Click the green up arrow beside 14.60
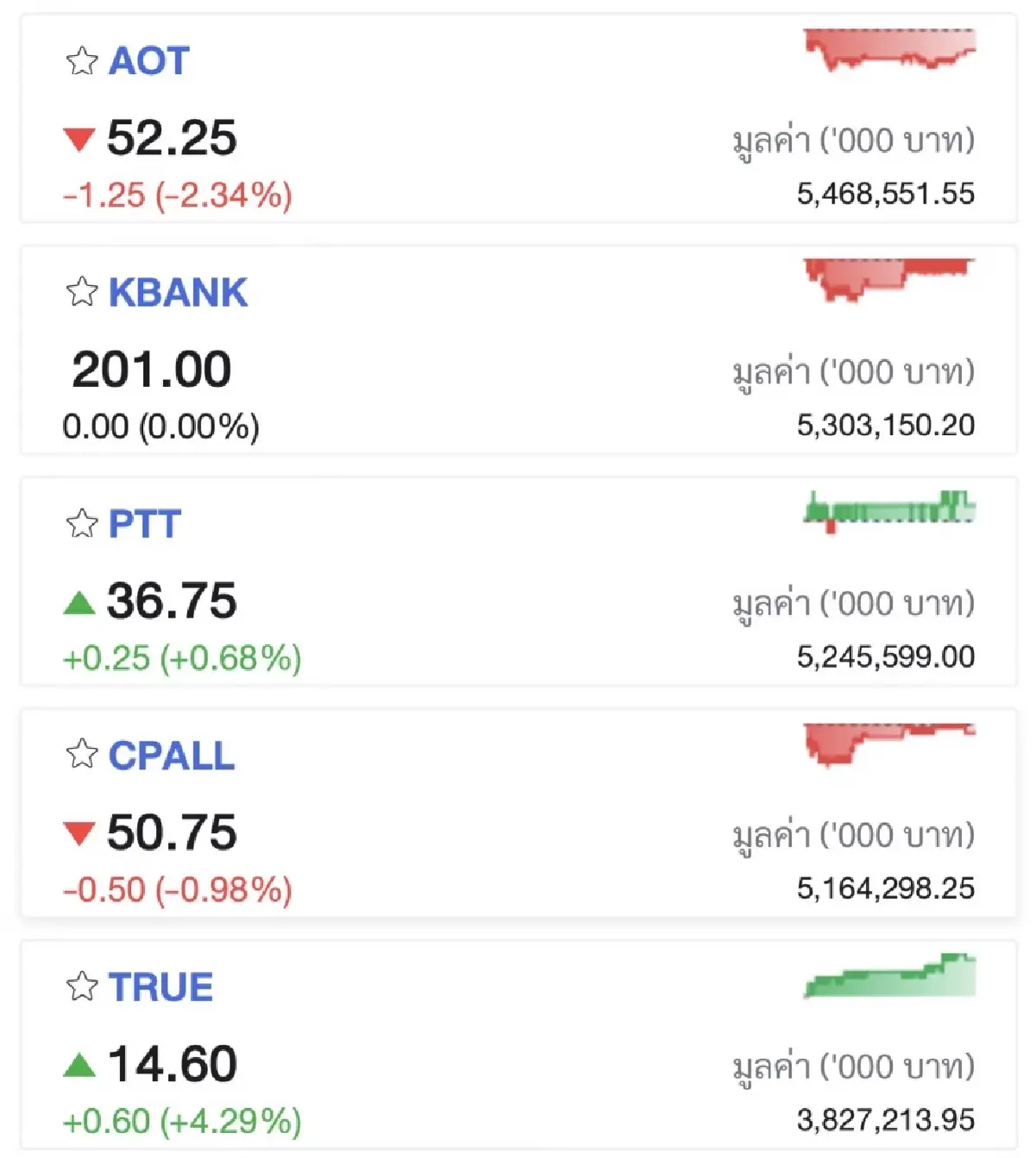The height and width of the screenshot is (1158, 1036). pyautogui.click(x=79, y=1065)
